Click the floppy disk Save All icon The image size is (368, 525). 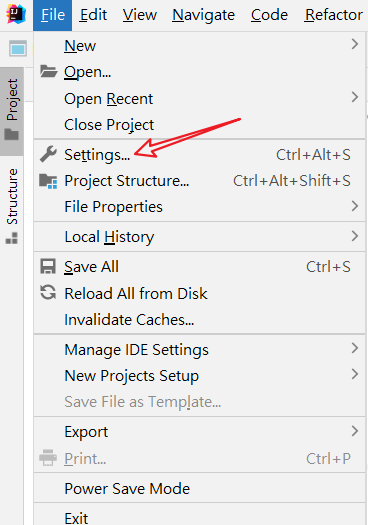click(48, 267)
